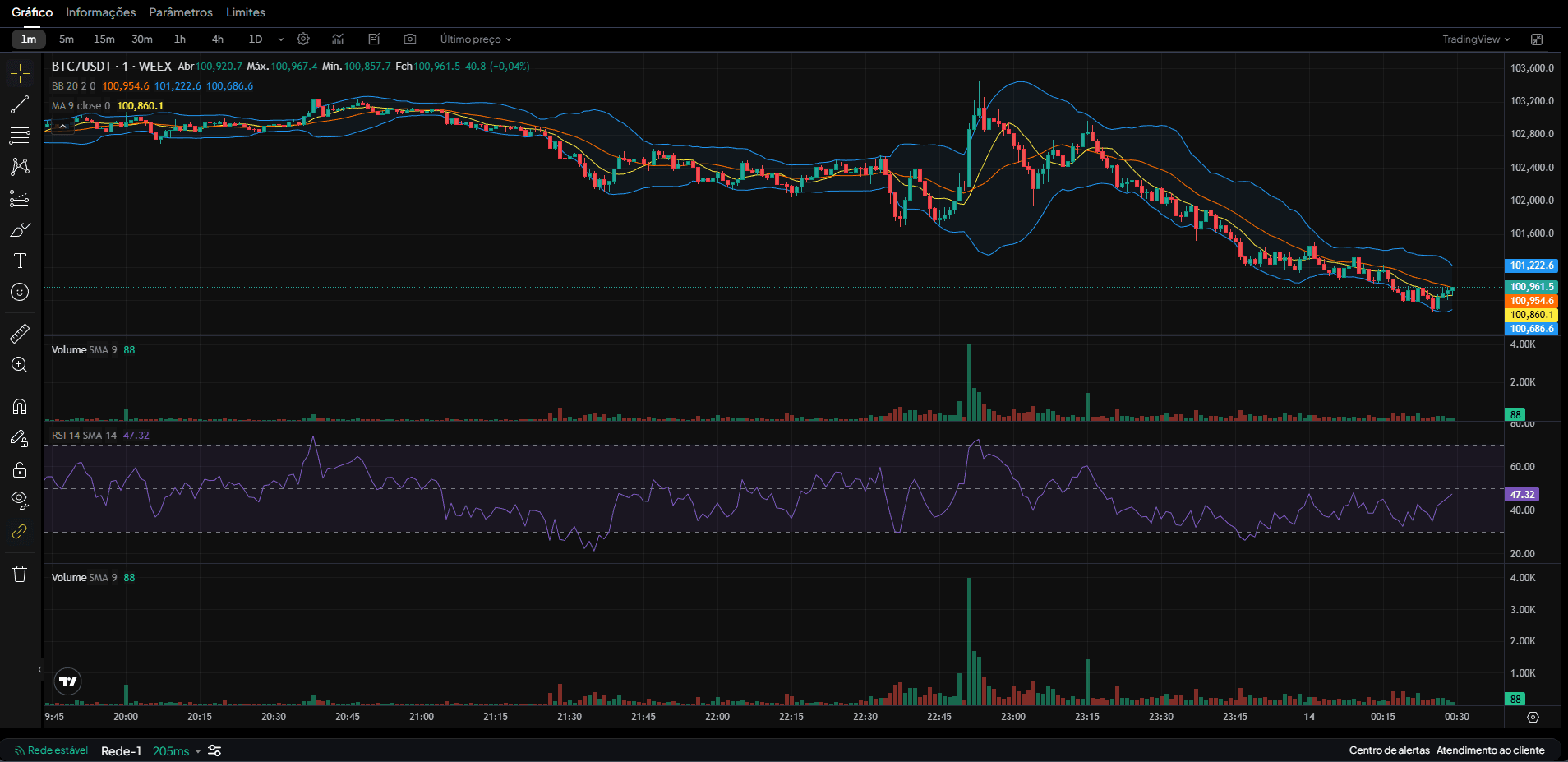The height and width of the screenshot is (762, 1568).
Task: Take a chart snapshot with camera icon
Action: [x=409, y=39]
